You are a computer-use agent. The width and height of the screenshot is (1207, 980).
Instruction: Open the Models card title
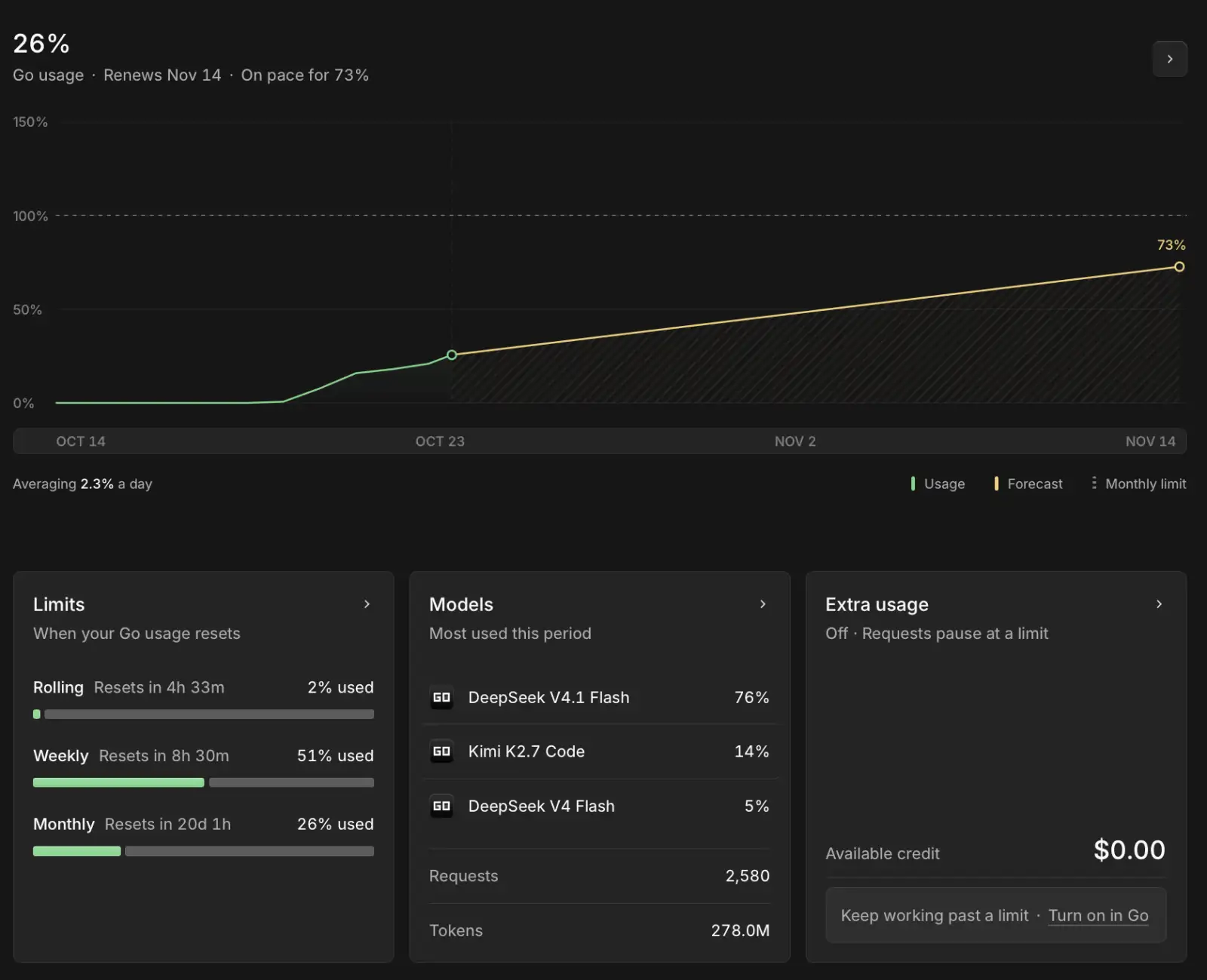pos(461,604)
